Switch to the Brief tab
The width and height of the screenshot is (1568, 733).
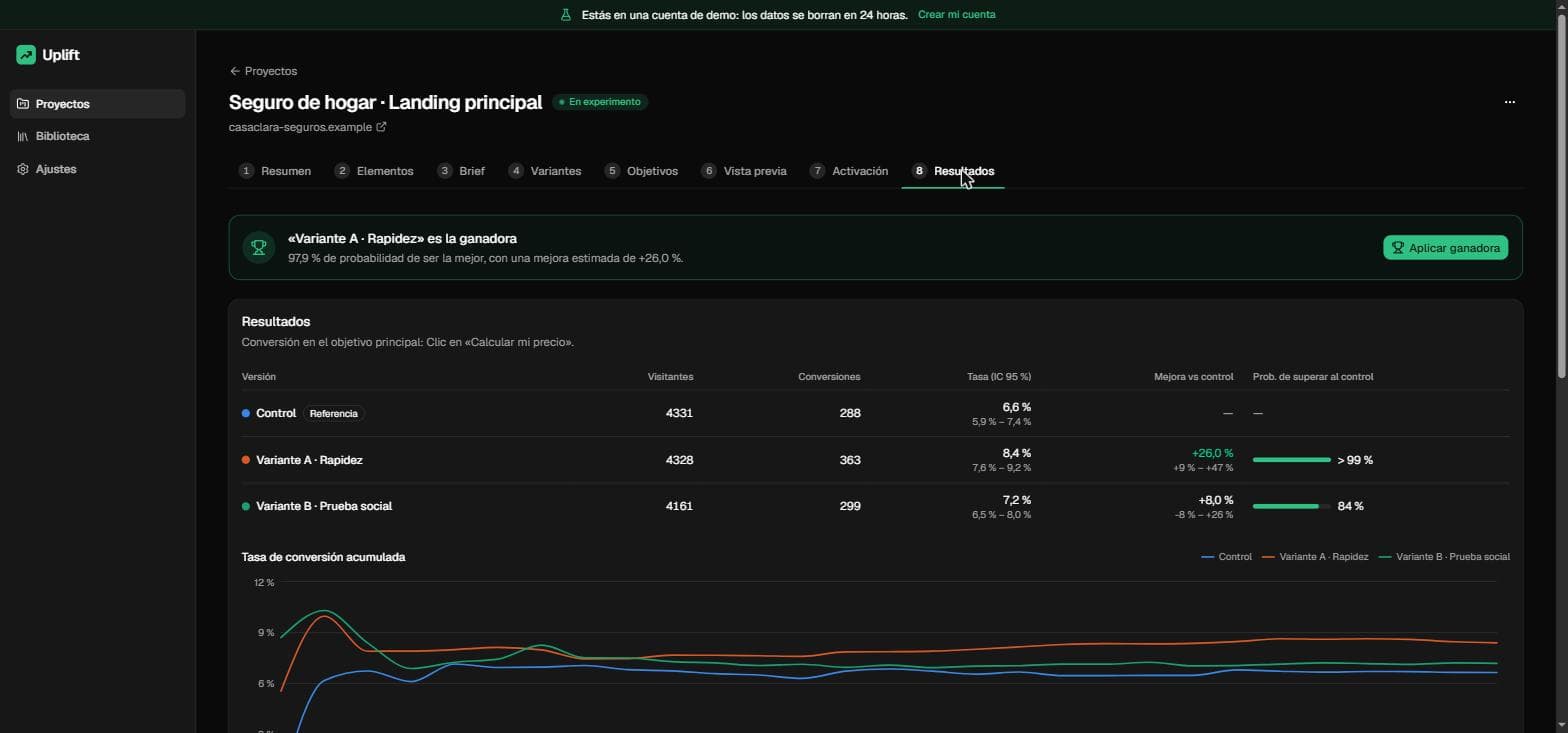pyautogui.click(x=461, y=171)
